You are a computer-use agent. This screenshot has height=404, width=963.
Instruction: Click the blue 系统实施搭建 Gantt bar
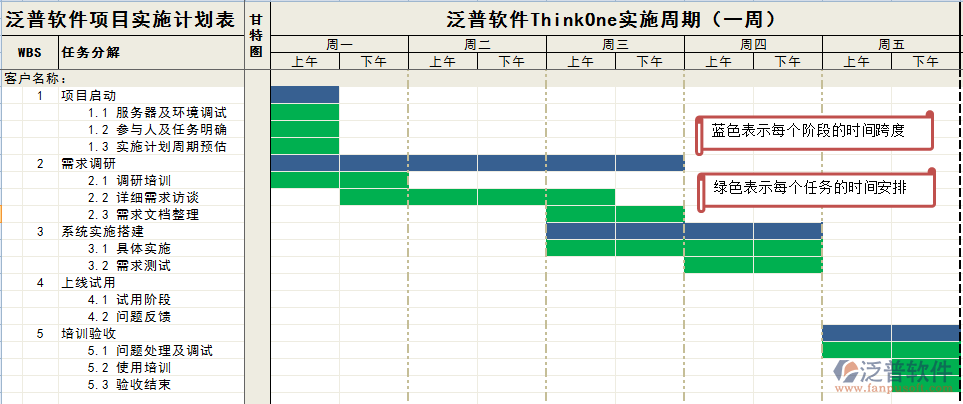click(x=684, y=231)
